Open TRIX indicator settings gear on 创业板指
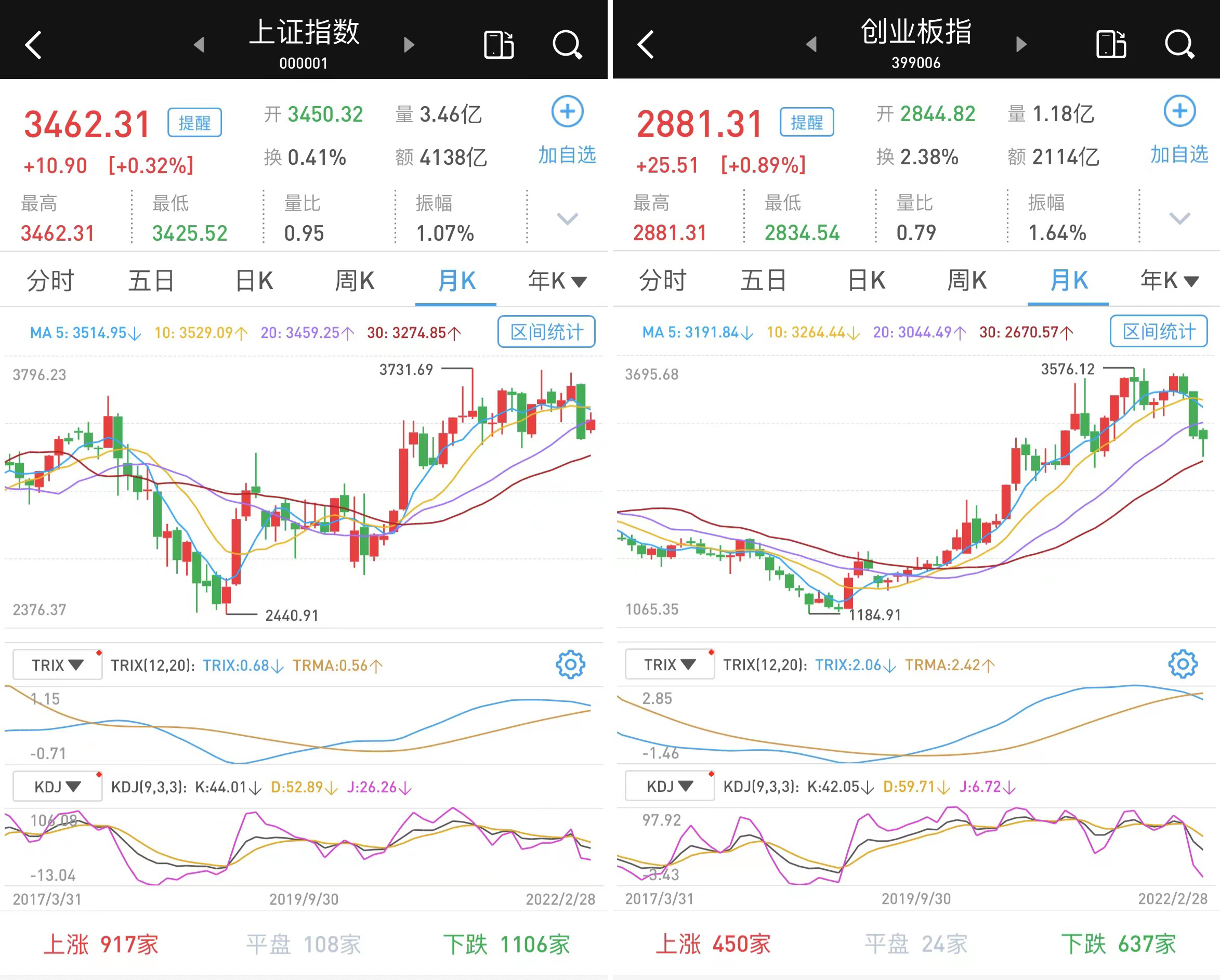The image size is (1220, 980). (1182, 664)
